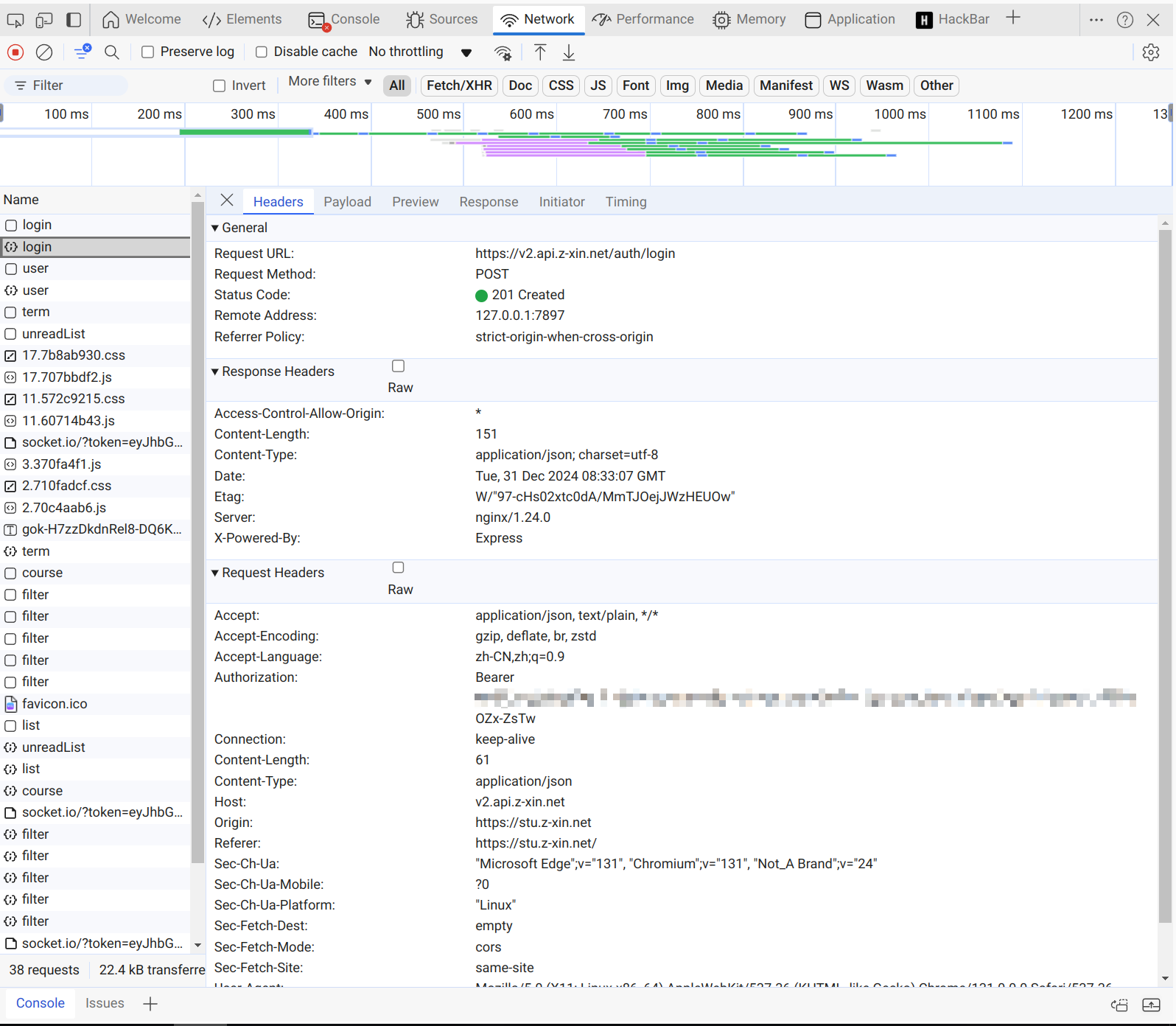1176x1026 pixels.
Task: Open the 3.370fa4f1.js request
Action: pos(95,464)
